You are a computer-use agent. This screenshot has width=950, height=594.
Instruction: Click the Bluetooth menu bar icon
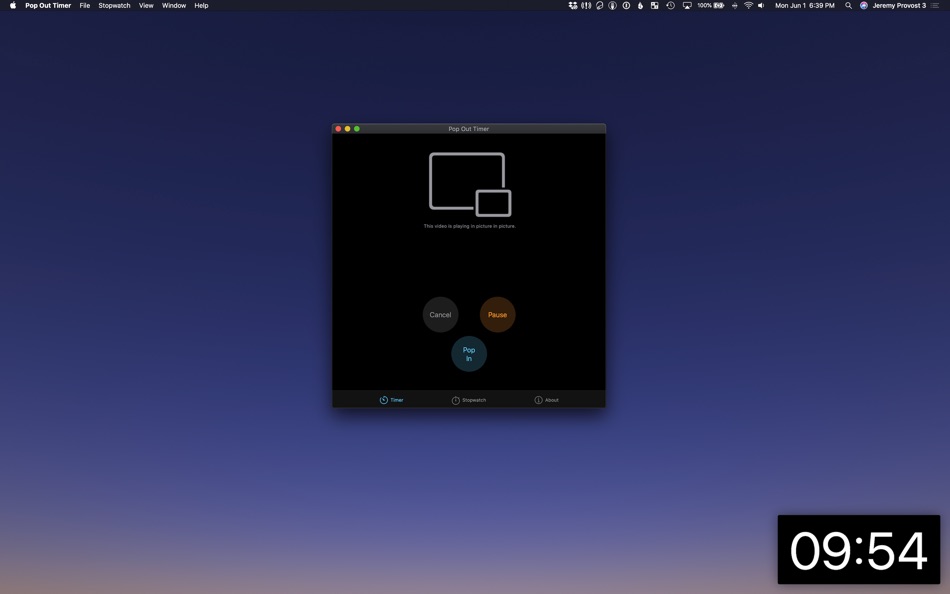tap(734, 5)
